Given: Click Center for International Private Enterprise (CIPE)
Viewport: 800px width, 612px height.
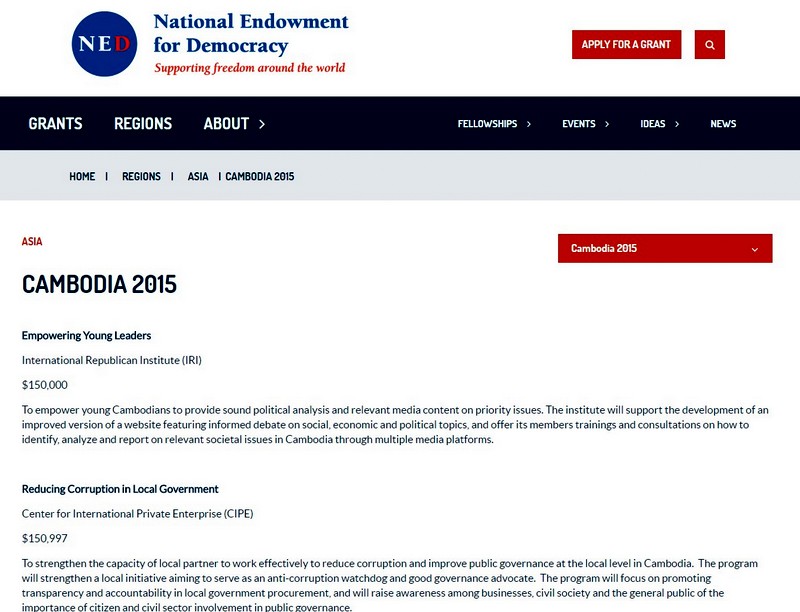Looking at the screenshot, I should click(x=137, y=514).
